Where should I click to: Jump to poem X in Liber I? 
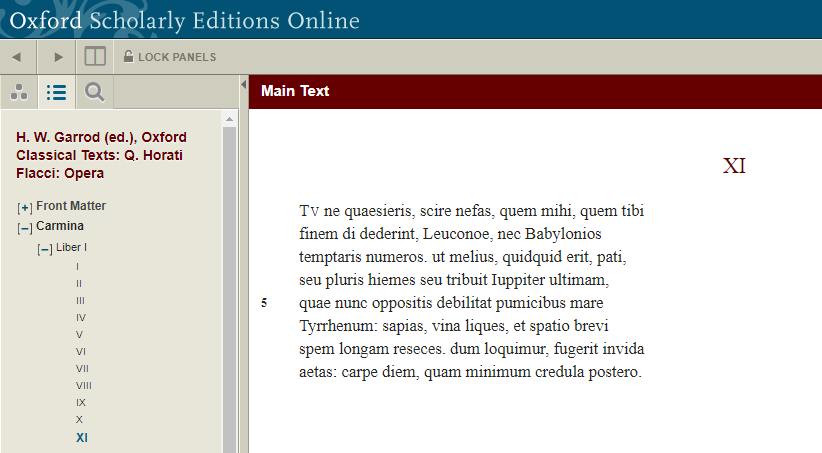pos(79,419)
